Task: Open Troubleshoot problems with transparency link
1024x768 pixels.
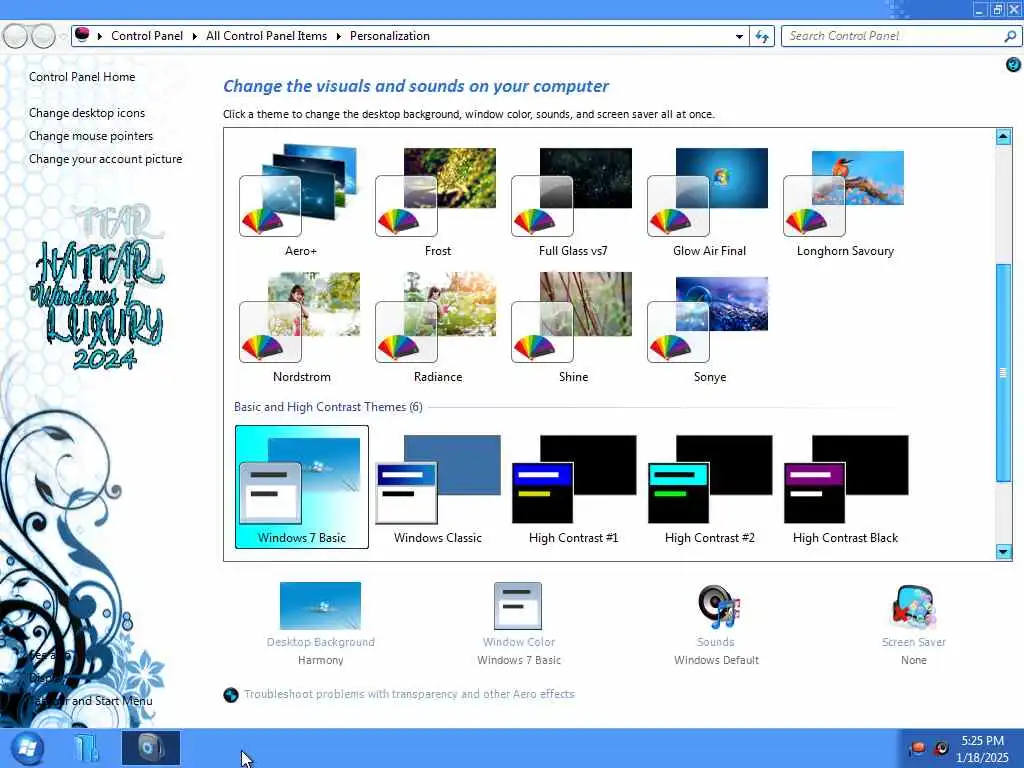Action: 409,694
